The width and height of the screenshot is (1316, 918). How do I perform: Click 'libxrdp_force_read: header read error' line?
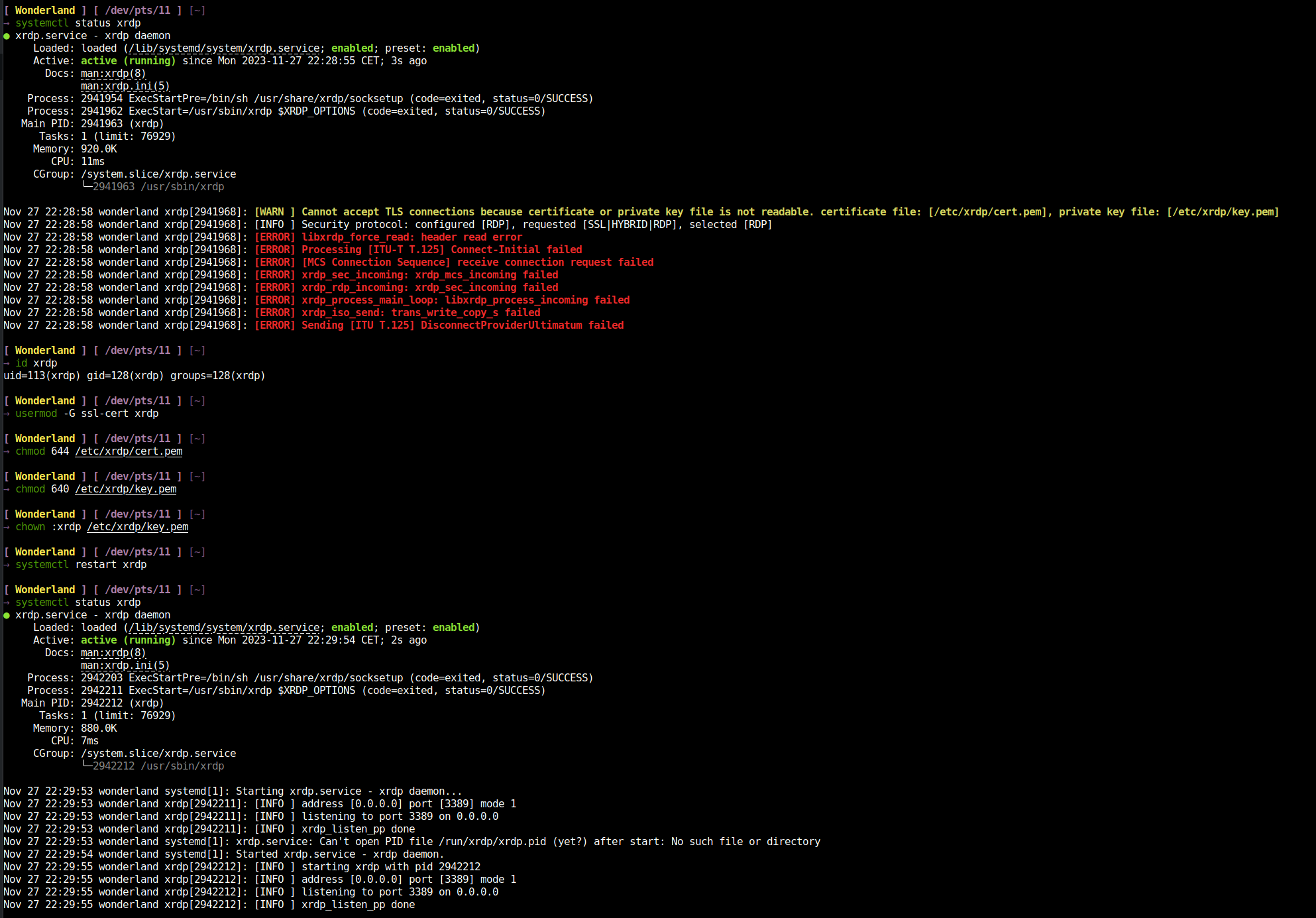(x=411, y=237)
